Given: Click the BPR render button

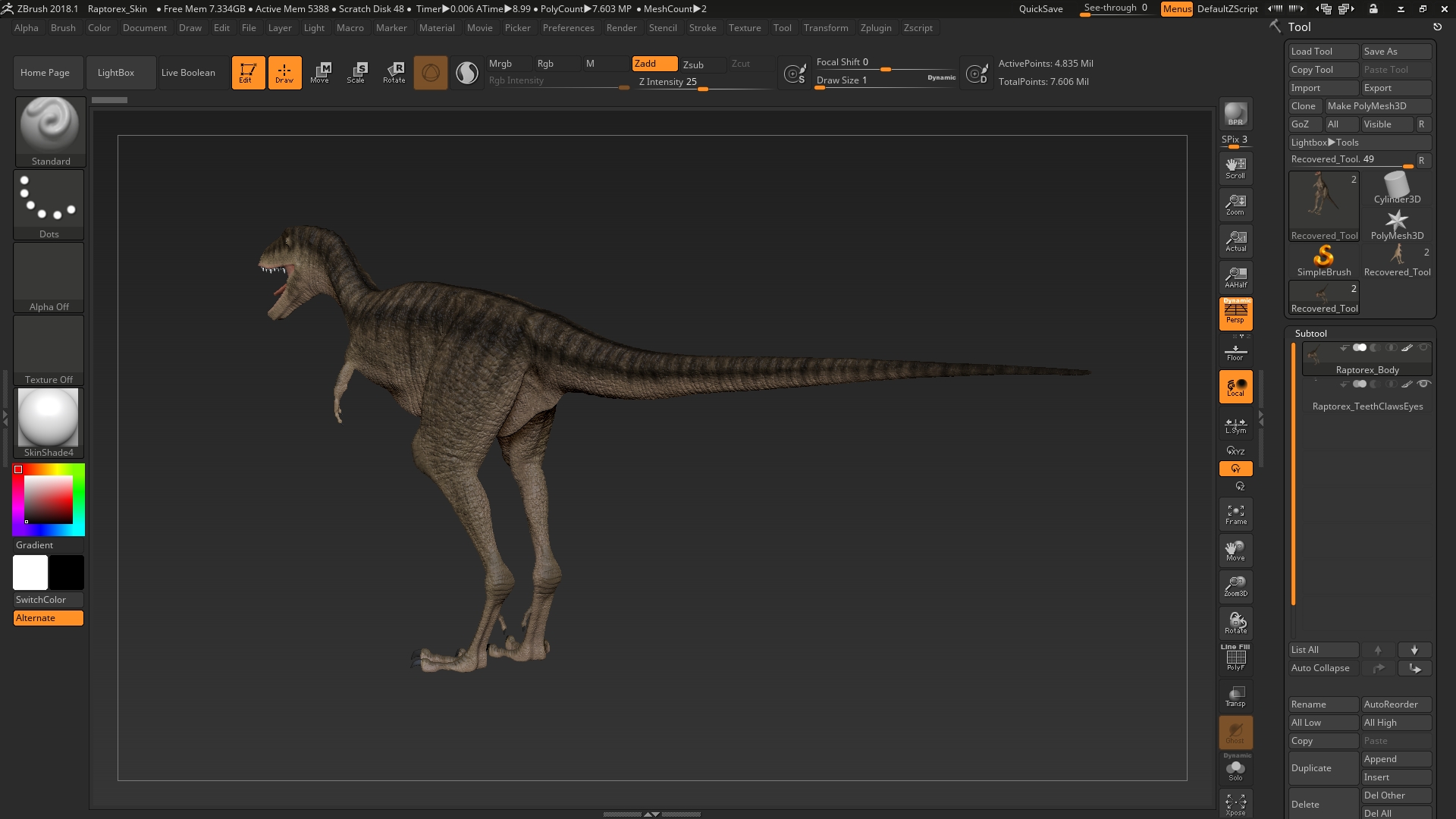Looking at the screenshot, I should 1235,114.
